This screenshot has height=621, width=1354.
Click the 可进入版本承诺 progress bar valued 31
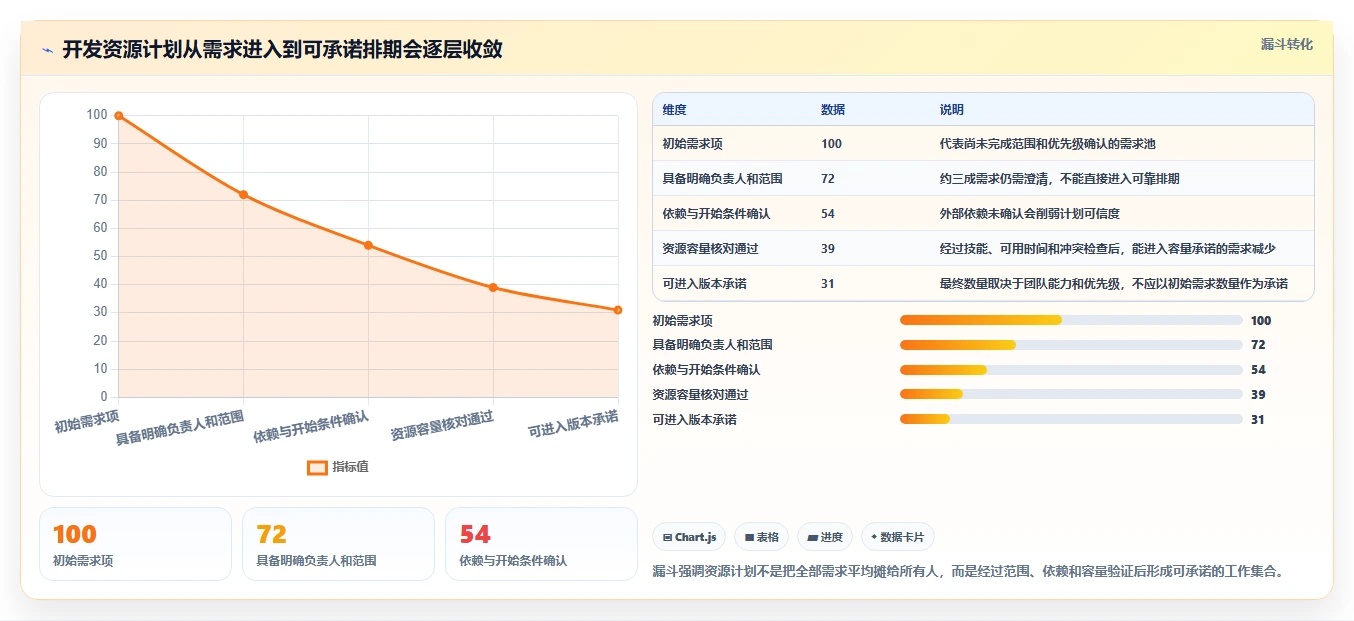coord(1071,420)
